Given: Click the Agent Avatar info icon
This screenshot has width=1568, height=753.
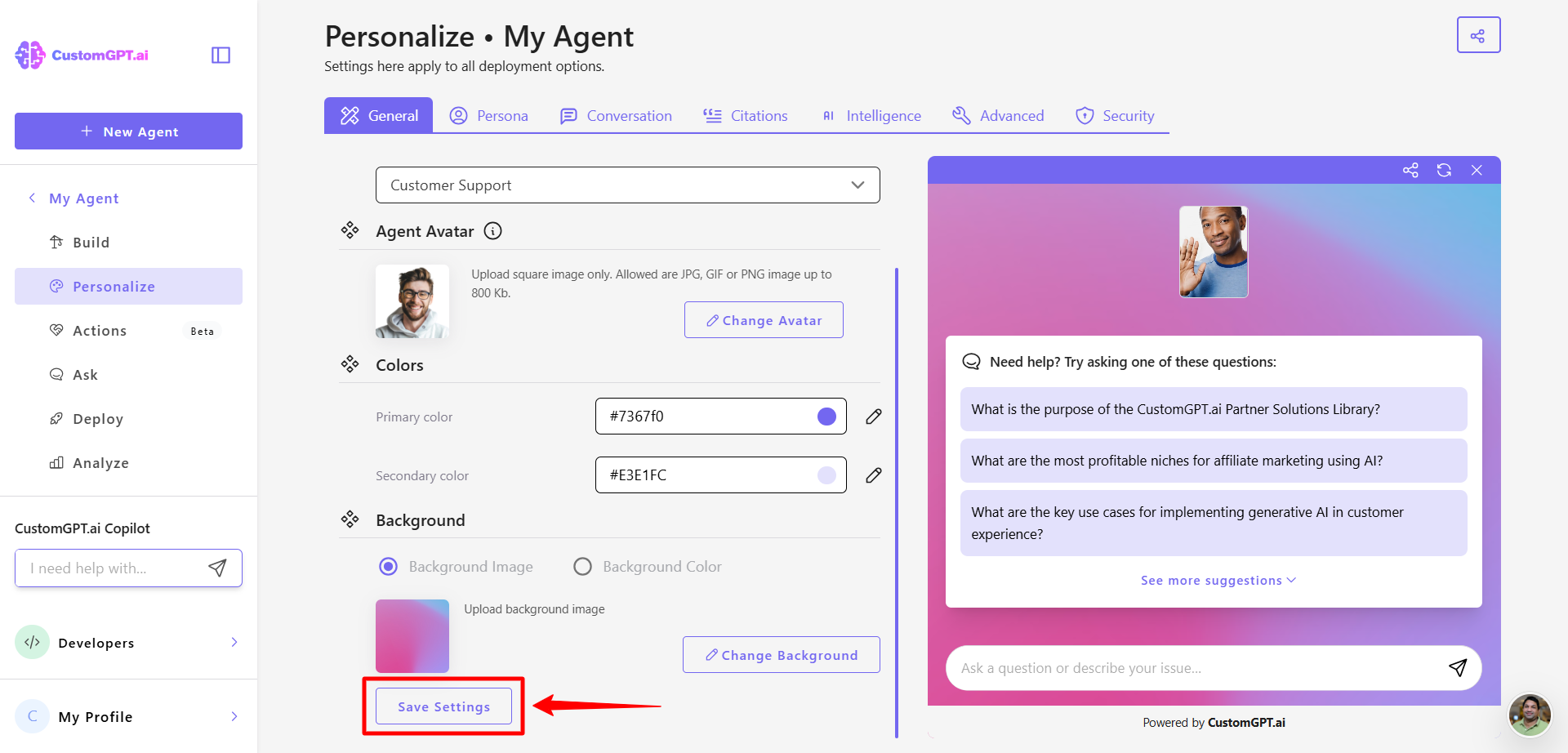Looking at the screenshot, I should (x=492, y=231).
